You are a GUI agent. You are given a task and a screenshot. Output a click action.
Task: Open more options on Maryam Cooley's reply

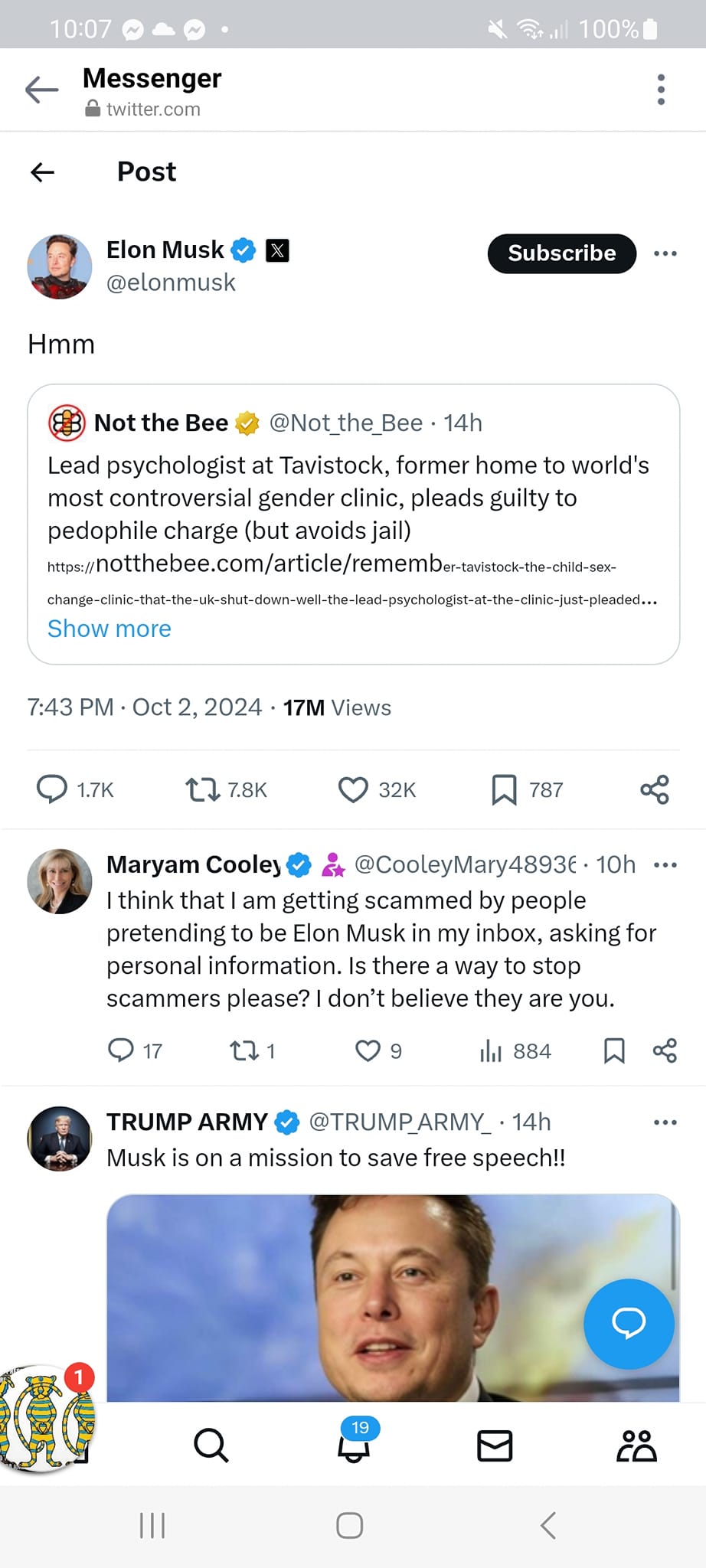tap(665, 865)
